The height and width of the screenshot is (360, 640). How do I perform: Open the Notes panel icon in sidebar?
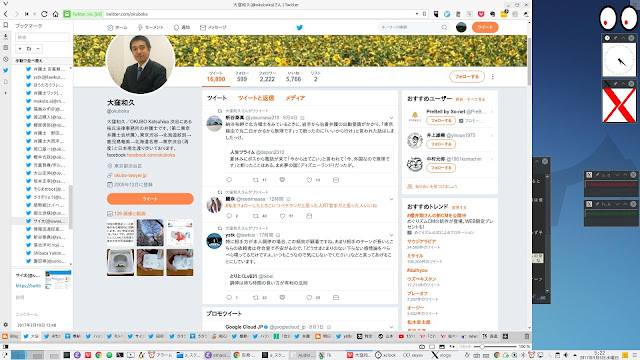click(x=5, y=48)
